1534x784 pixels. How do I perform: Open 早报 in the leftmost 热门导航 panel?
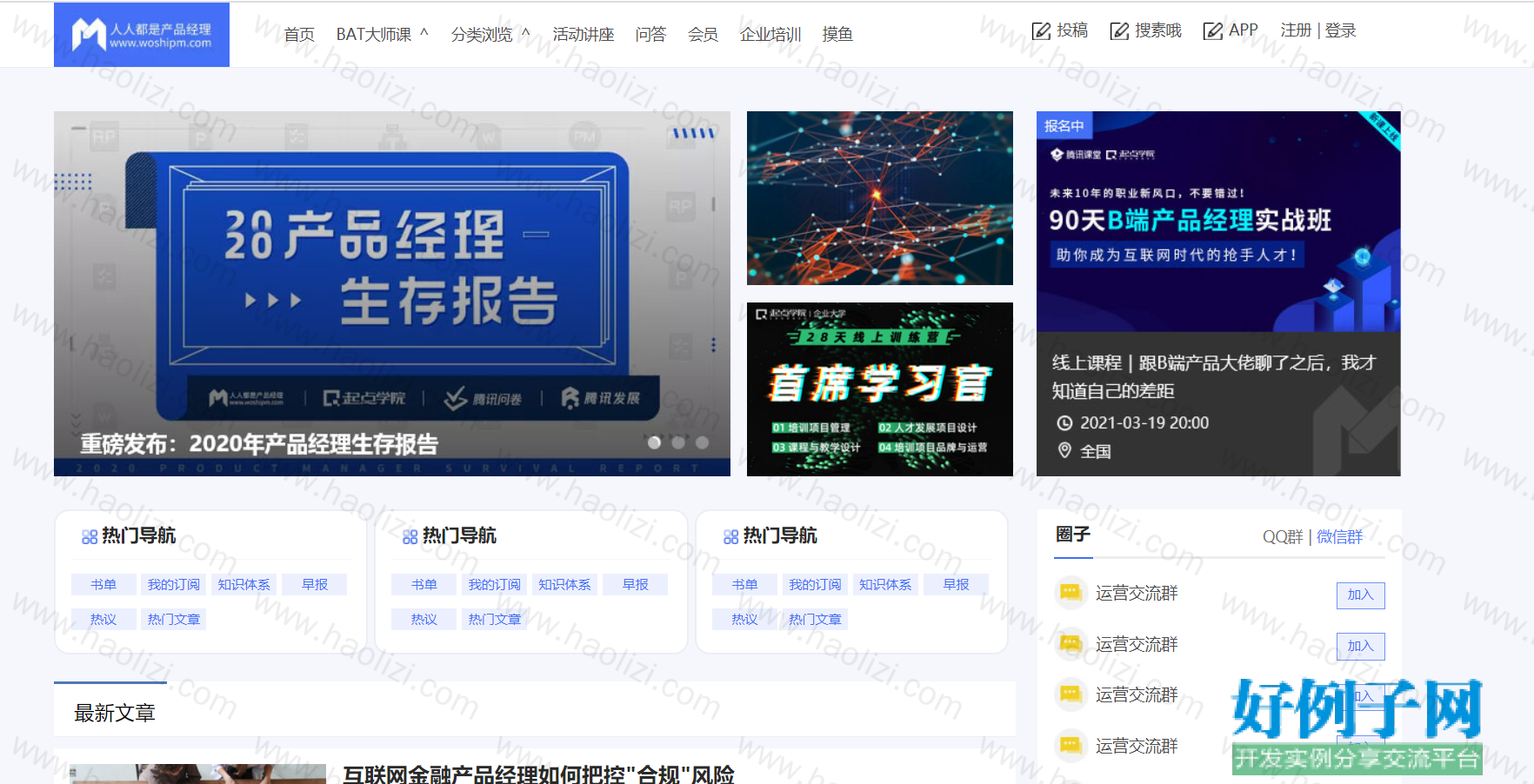315,585
